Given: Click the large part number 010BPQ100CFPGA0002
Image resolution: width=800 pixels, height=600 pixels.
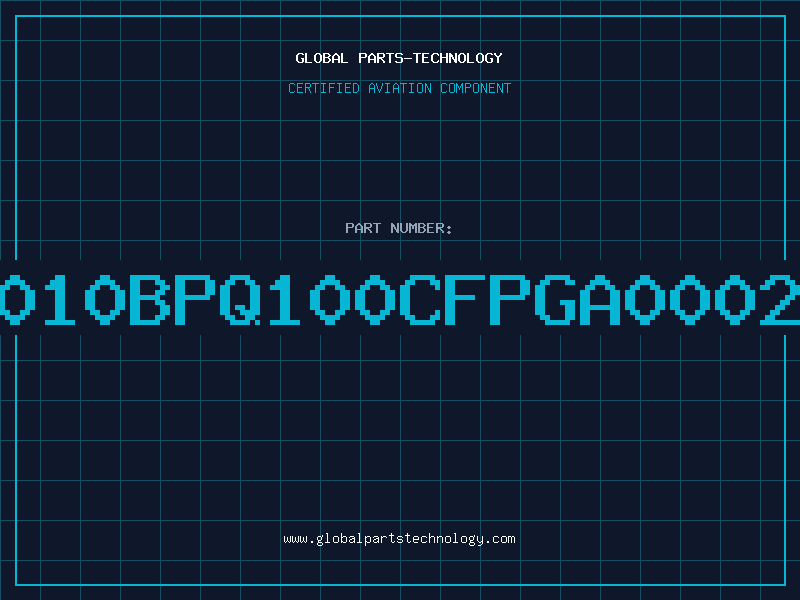Looking at the screenshot, I should [x=400, y=300].
